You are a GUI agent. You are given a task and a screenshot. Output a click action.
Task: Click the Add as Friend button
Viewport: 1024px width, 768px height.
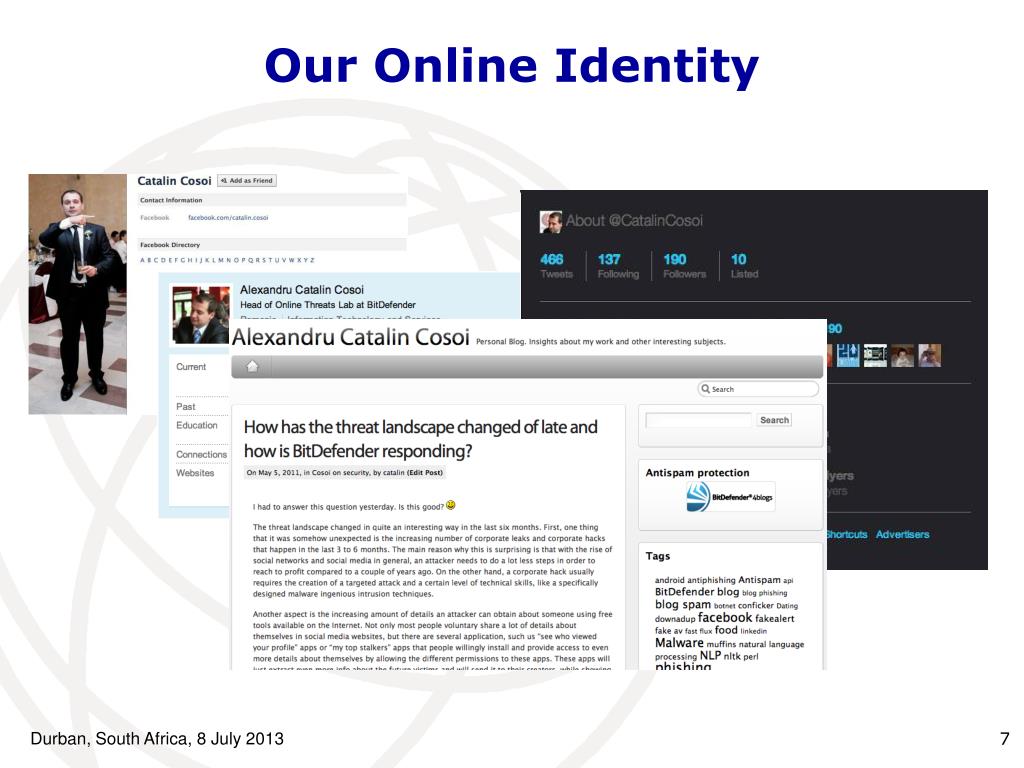247,180
